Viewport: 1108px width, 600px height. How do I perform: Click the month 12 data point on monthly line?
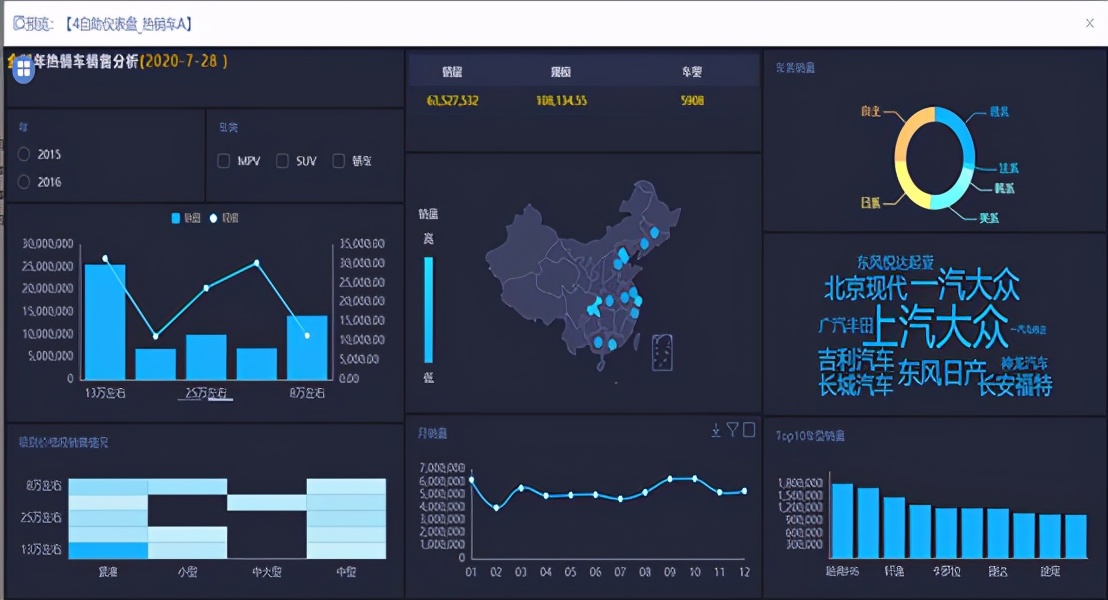pyautogui.click(x=744, y=490)
